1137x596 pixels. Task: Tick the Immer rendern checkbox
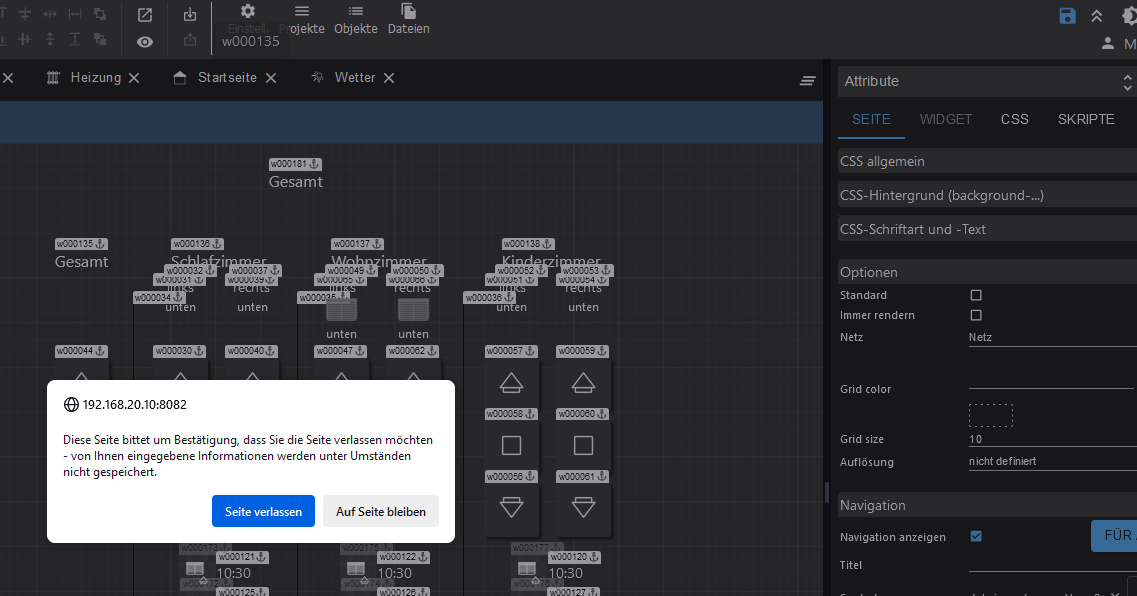tap(976, 315)
